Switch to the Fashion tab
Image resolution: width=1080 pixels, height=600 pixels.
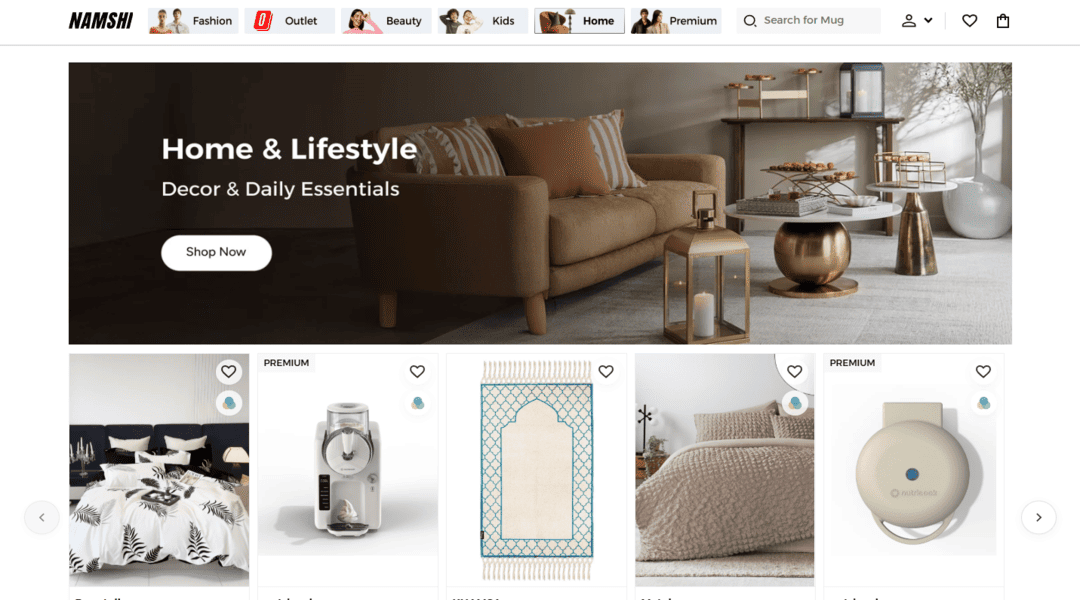pos(194,21)
